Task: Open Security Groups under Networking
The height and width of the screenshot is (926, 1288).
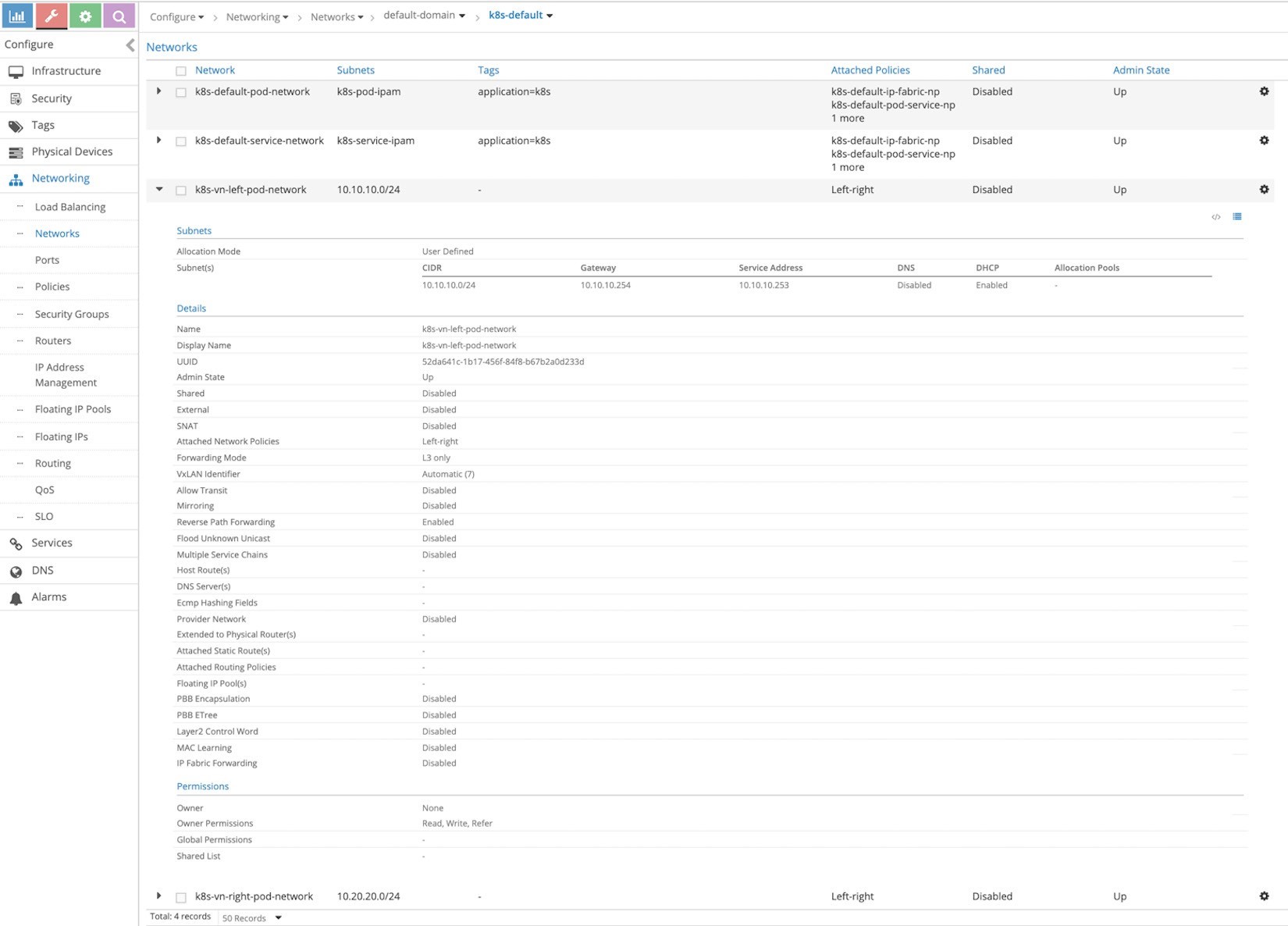Action: 72,314
